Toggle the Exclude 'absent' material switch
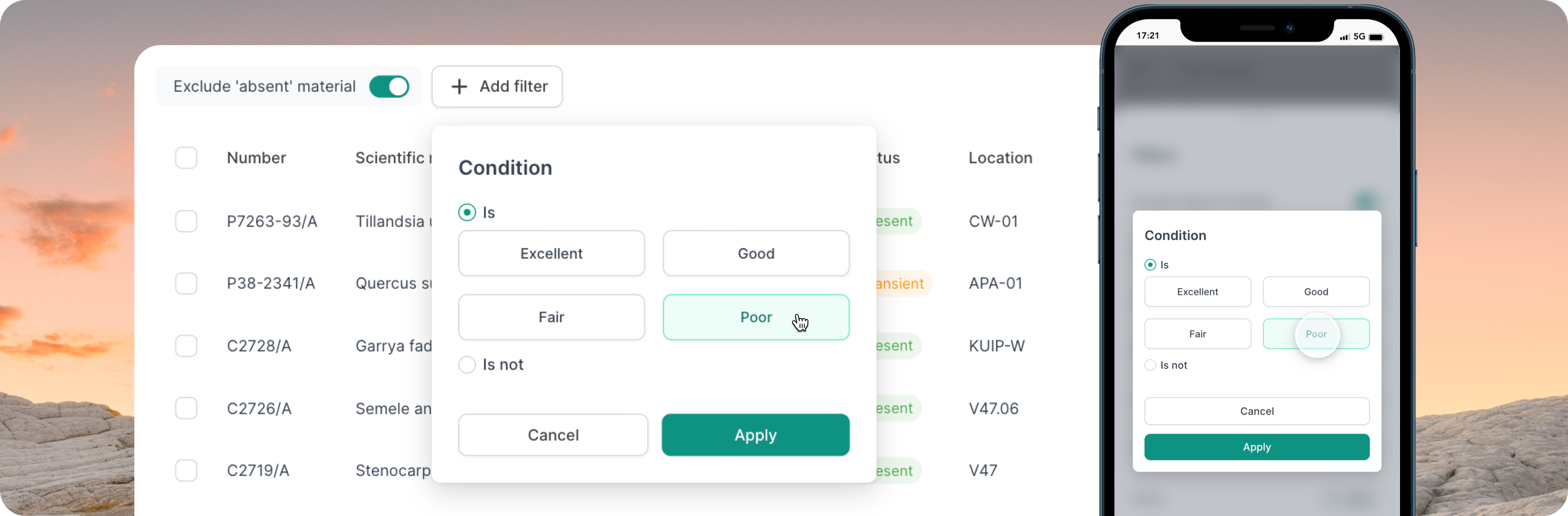 389,86
